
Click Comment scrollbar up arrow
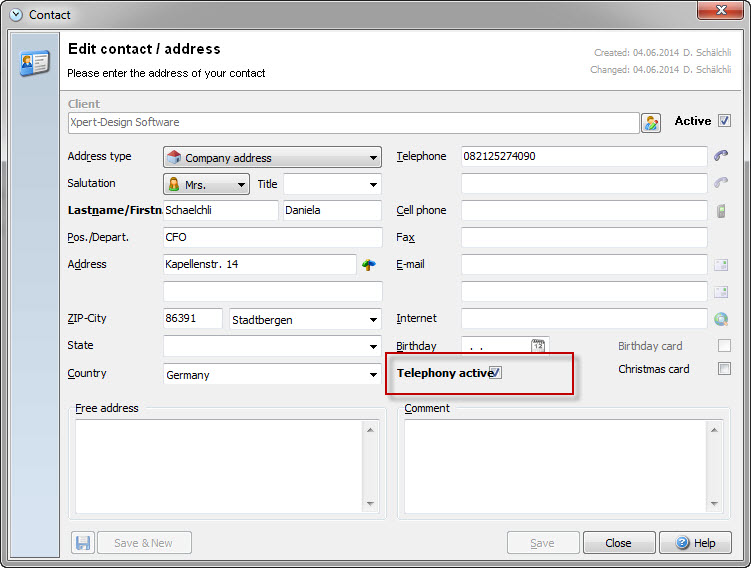[714, 430]
